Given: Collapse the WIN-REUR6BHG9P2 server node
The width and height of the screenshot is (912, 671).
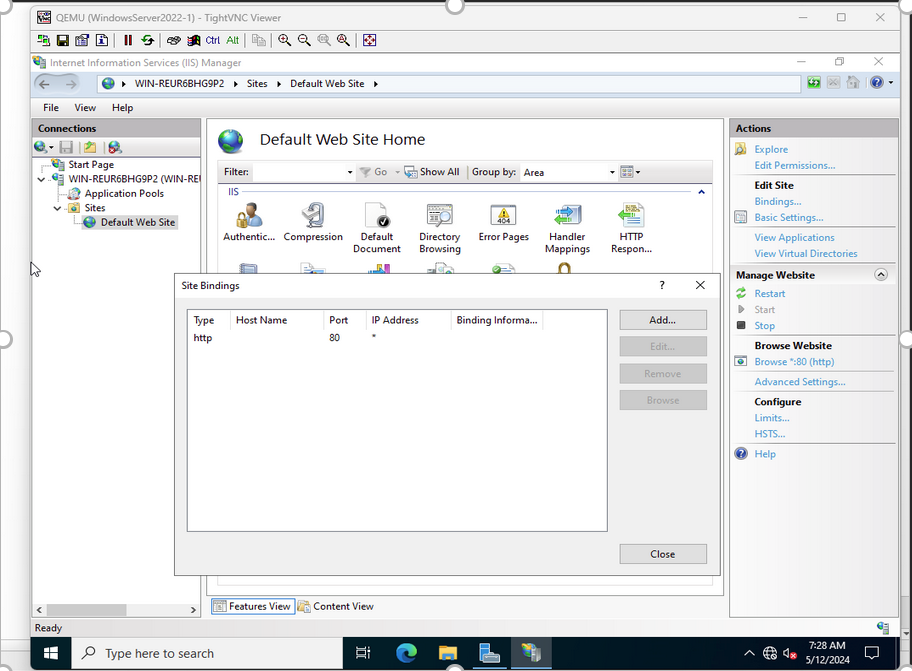Looking at the screenshot, I should pos(41,179).
